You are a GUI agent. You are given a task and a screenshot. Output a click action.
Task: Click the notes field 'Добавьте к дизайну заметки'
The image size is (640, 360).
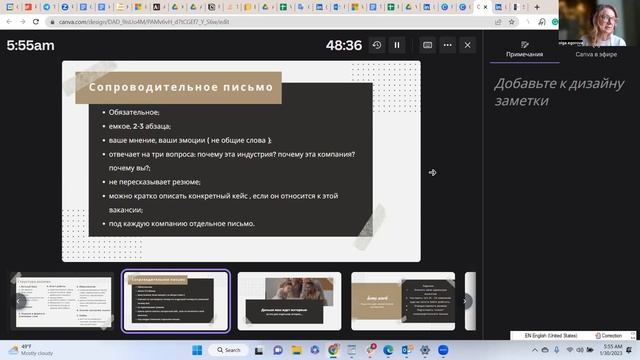(559, 92)
